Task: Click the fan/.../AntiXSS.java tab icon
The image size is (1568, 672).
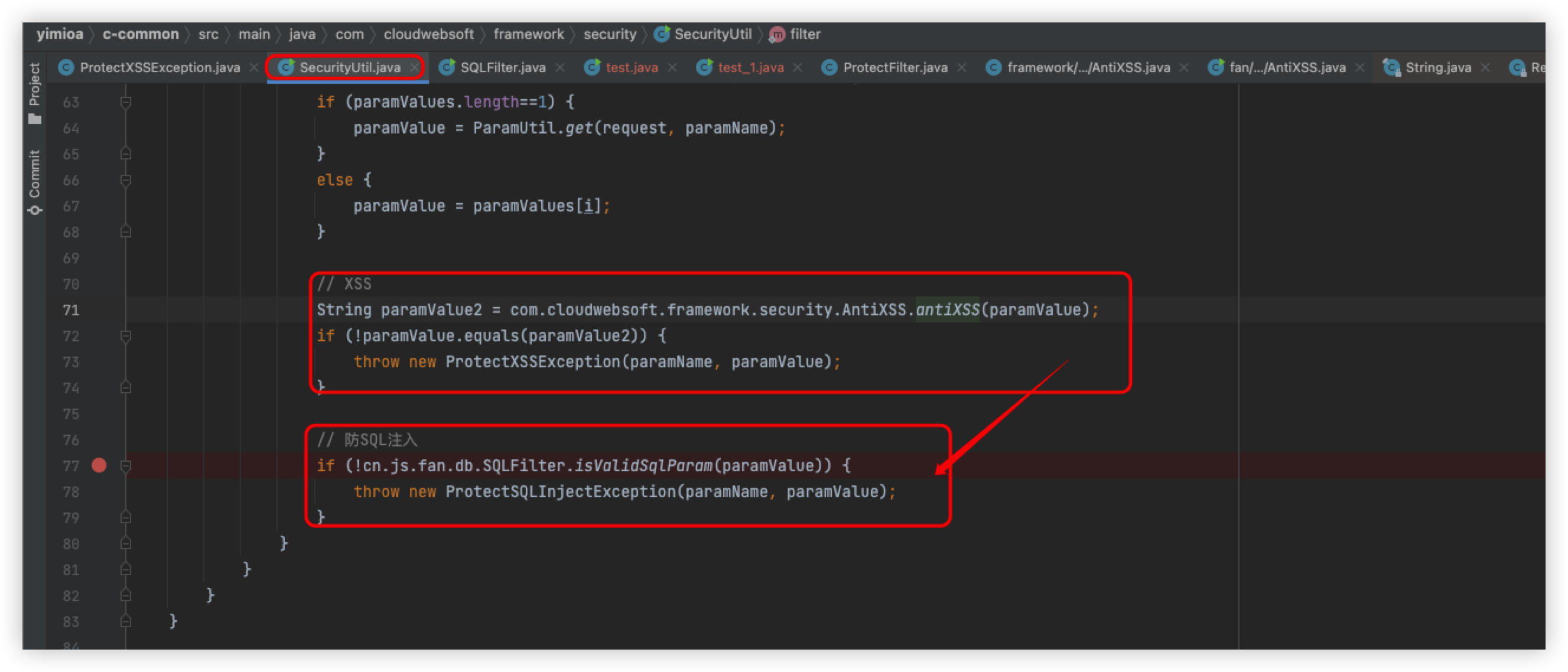Action: (1215, 67)
